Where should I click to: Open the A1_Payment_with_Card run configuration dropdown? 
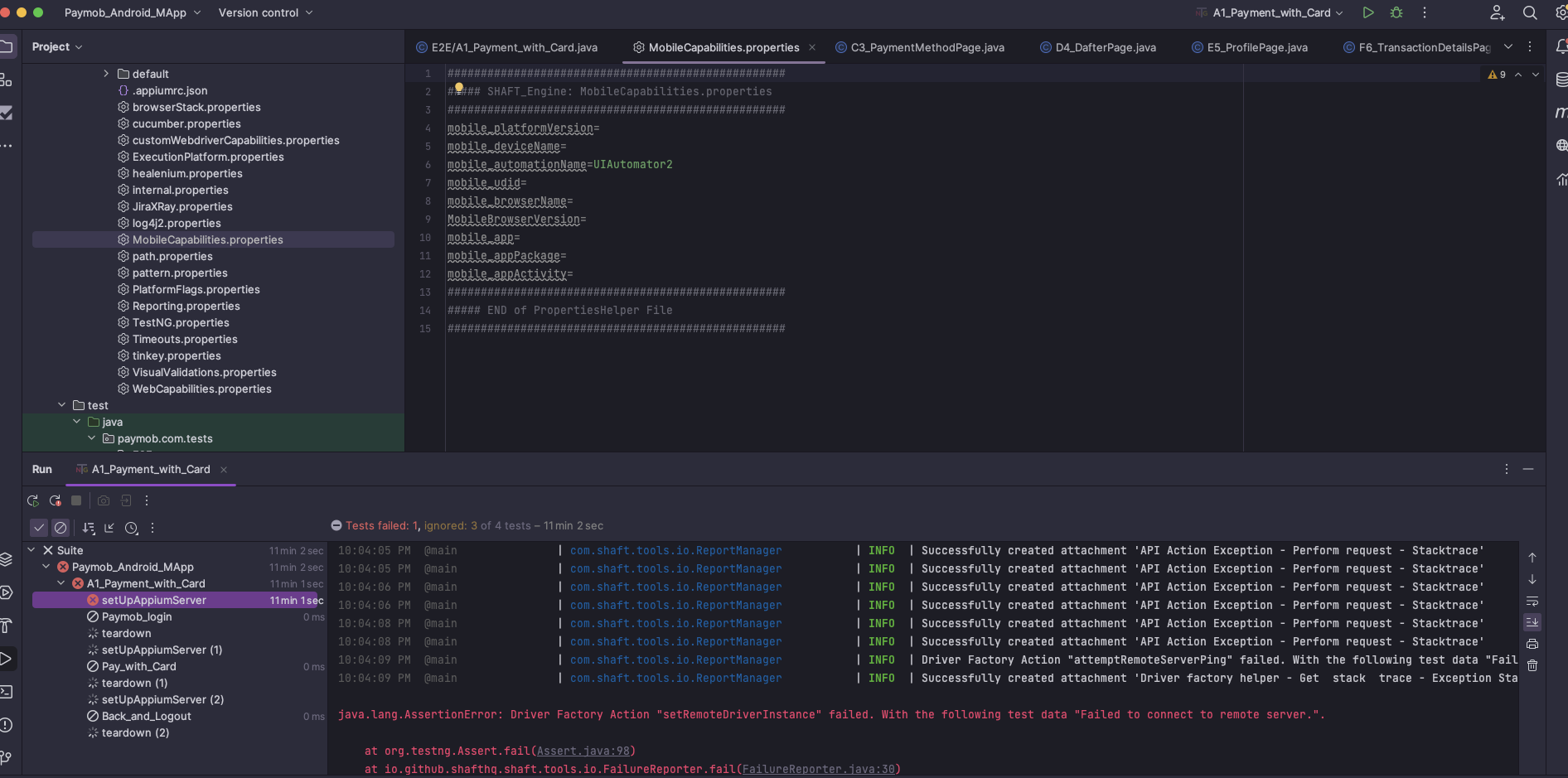[x=1270, y=12]
